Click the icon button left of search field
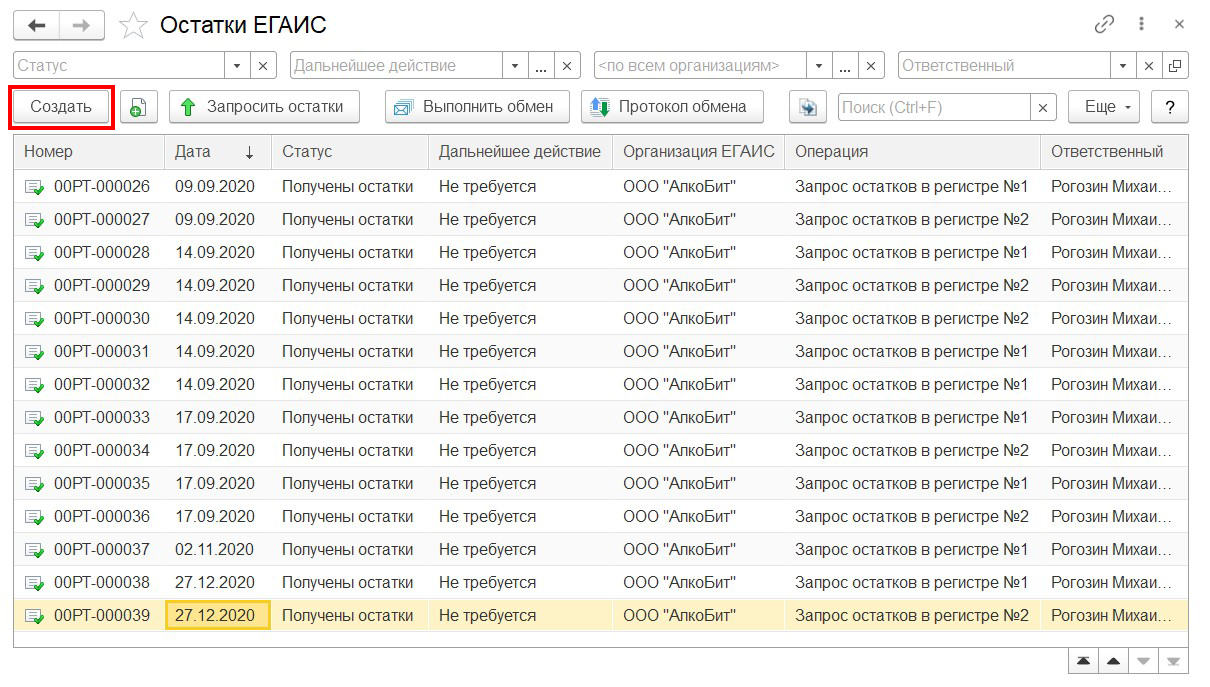This screenshot has width=1210, height=687. (808, 107)
